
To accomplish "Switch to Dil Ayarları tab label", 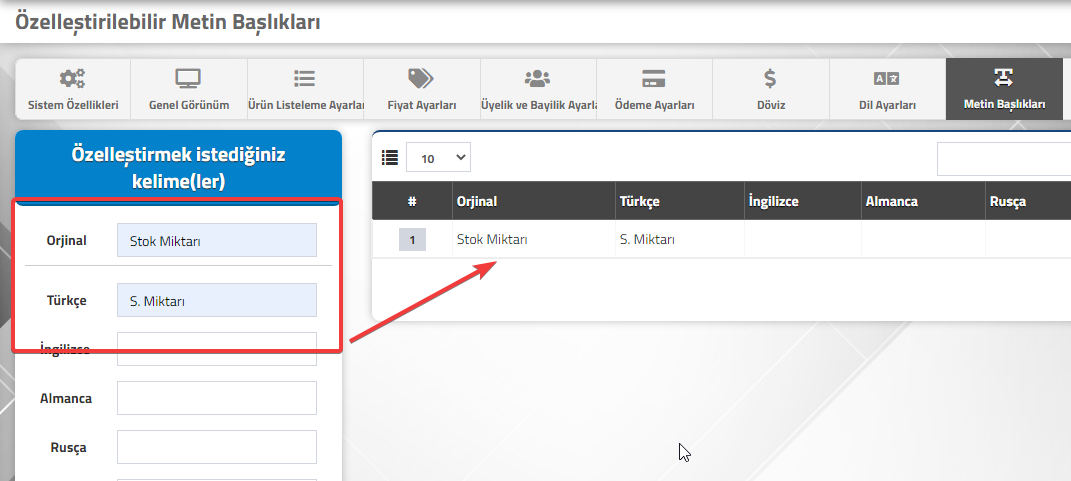I will [887, 105].
